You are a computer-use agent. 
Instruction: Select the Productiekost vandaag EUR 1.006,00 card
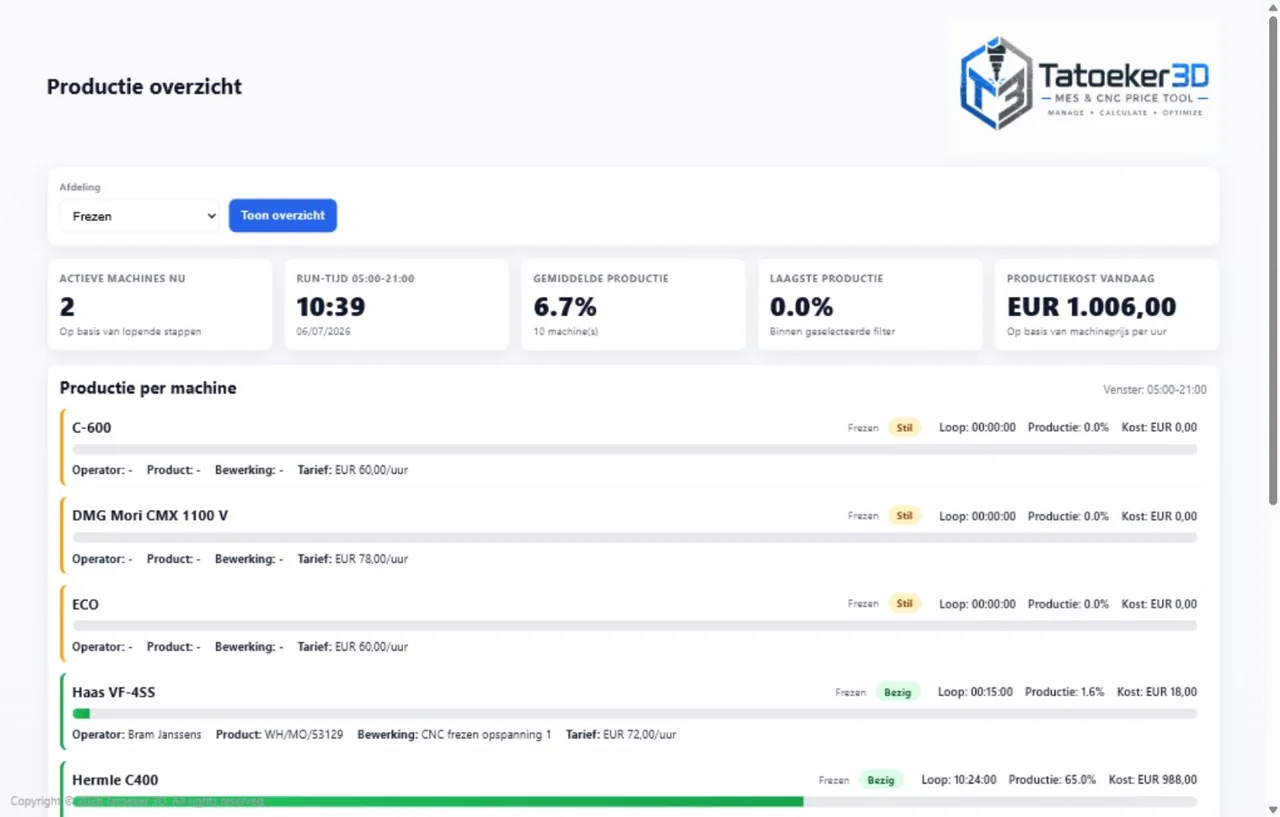click(x=1107, y=305)
